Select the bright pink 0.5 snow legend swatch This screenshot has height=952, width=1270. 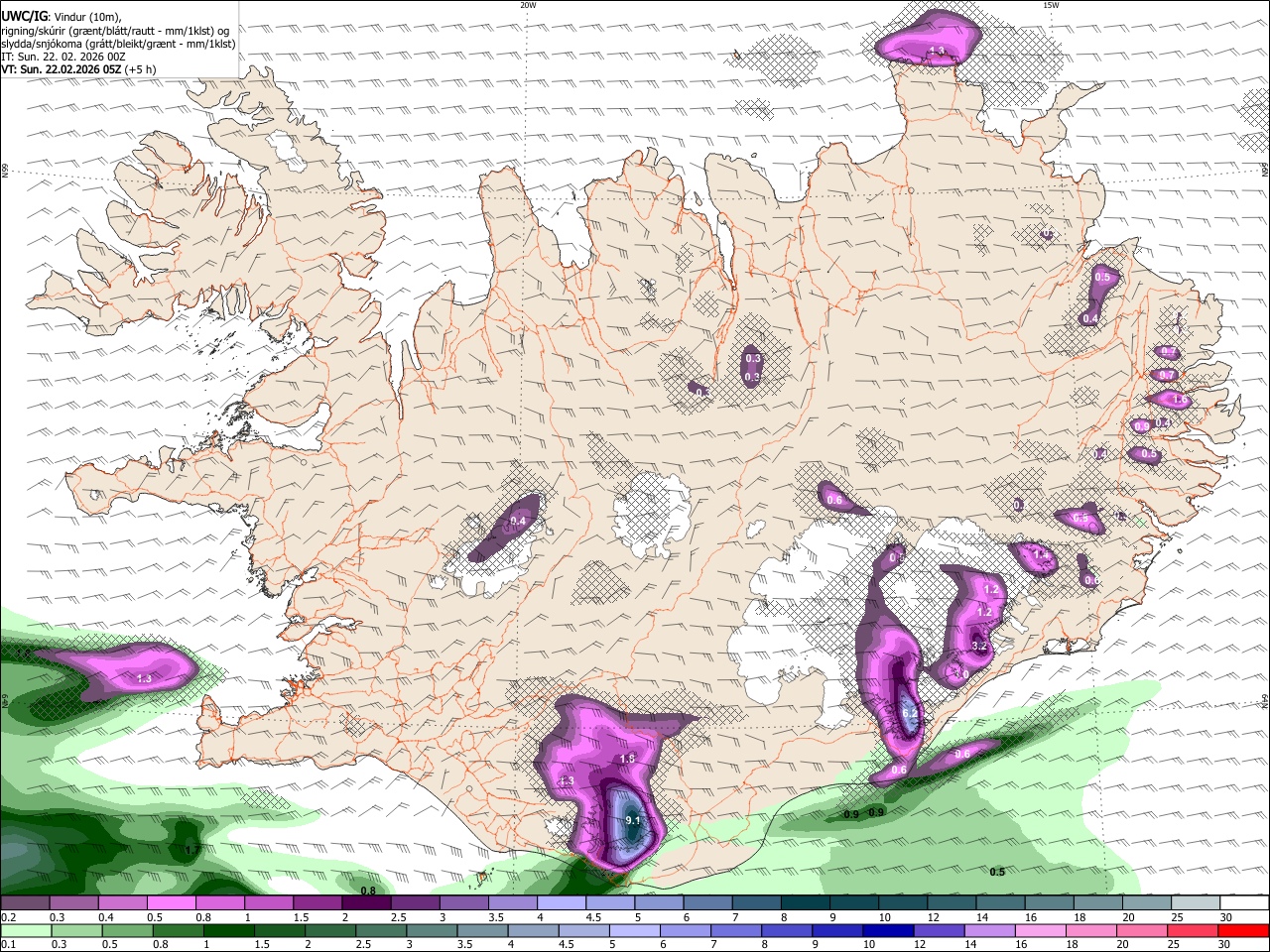click(171, 903)
